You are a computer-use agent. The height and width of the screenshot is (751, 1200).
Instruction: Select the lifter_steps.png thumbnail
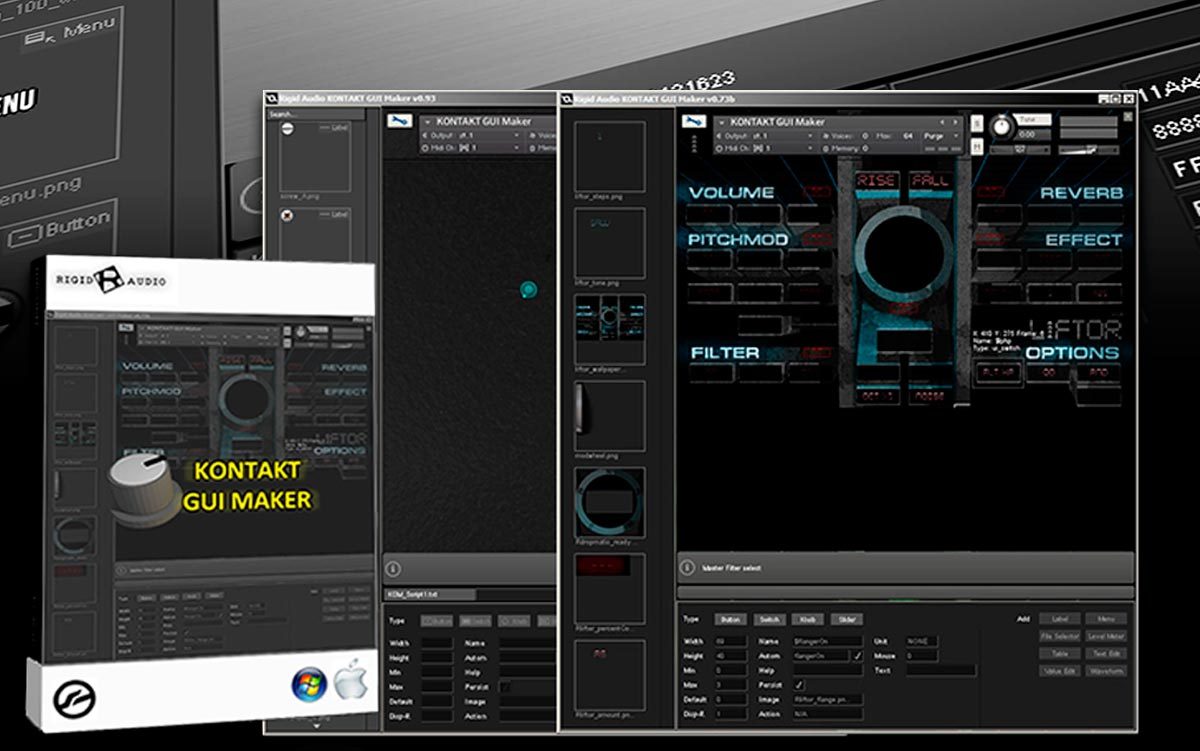pyautogui.click(x=610, y=156)
